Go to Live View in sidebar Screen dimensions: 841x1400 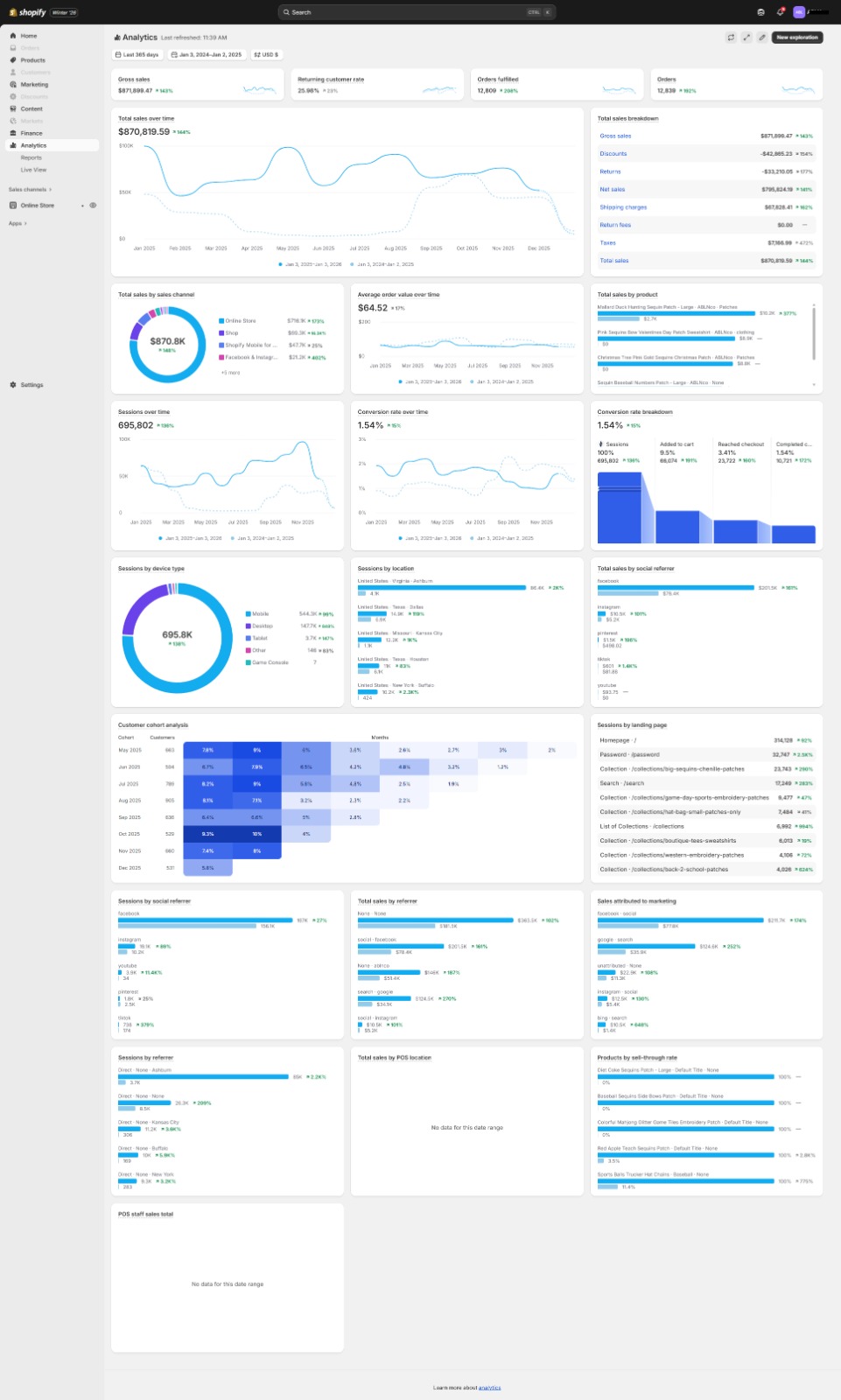click(33, 170)
